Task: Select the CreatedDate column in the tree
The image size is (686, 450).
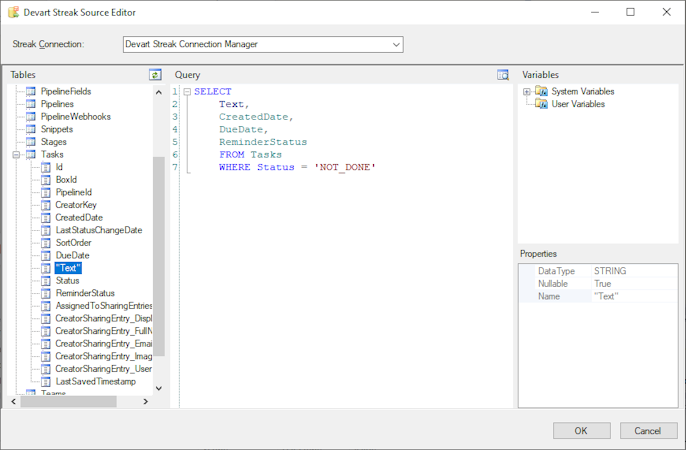Action: click(79, 218)
